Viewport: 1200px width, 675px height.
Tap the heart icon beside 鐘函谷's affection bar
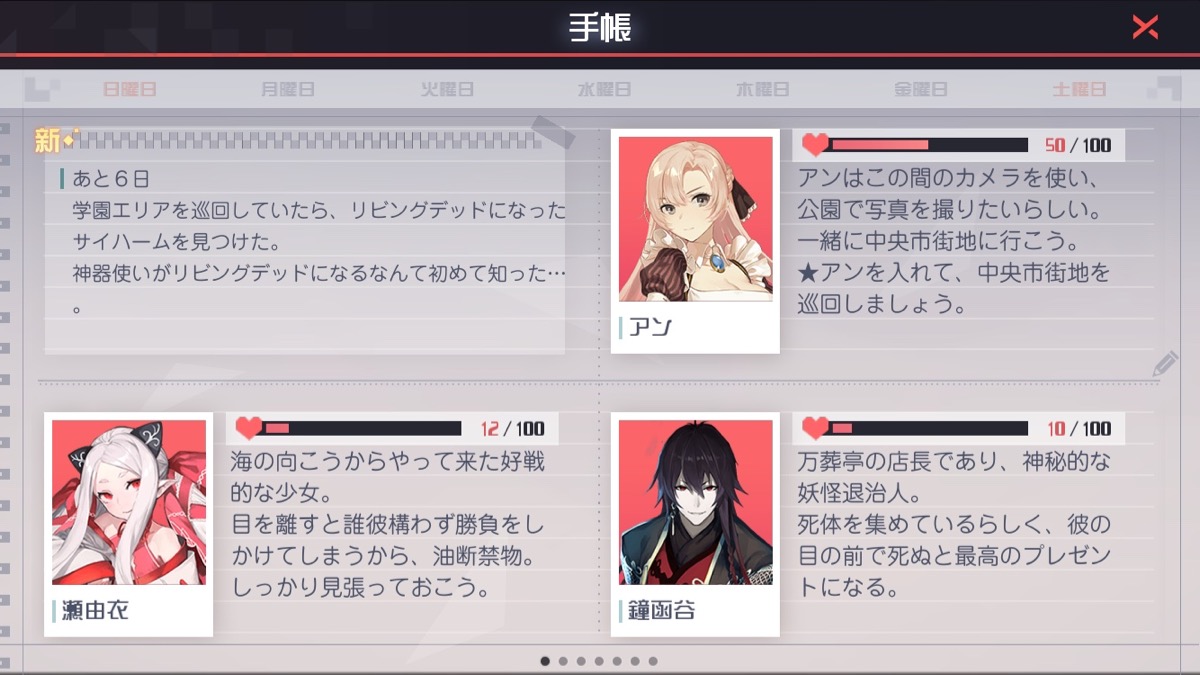pyautogui.click(x=815, y=428)
